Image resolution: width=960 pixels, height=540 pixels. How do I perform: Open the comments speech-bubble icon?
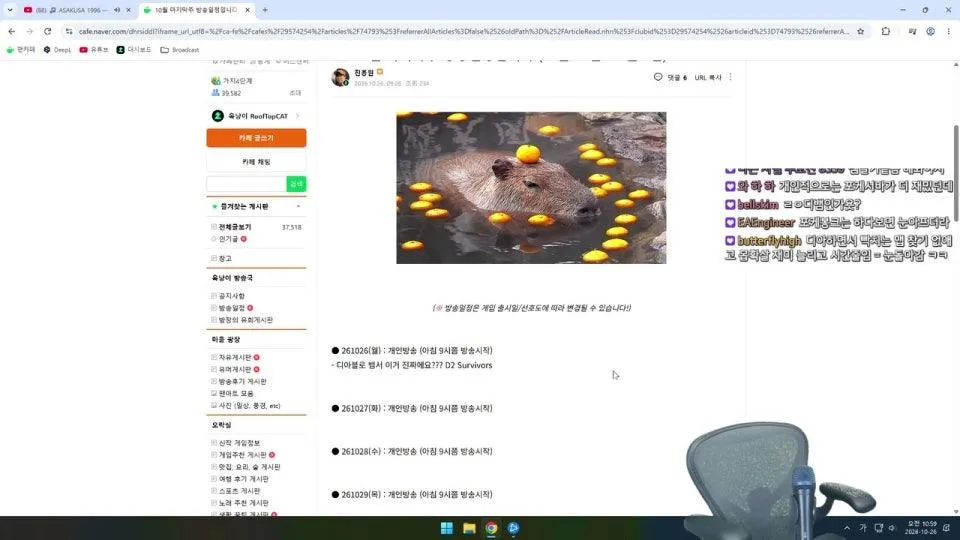click(x=658, y=77)
